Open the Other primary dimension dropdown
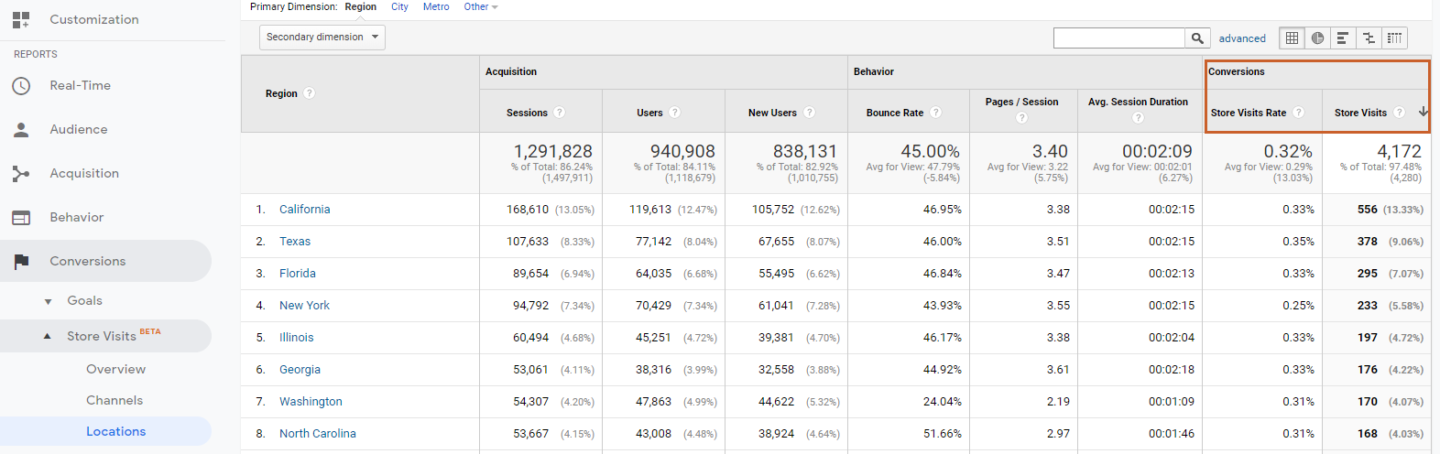Image resolution: width=1440 pixels, height=454 pixels. 480,7
